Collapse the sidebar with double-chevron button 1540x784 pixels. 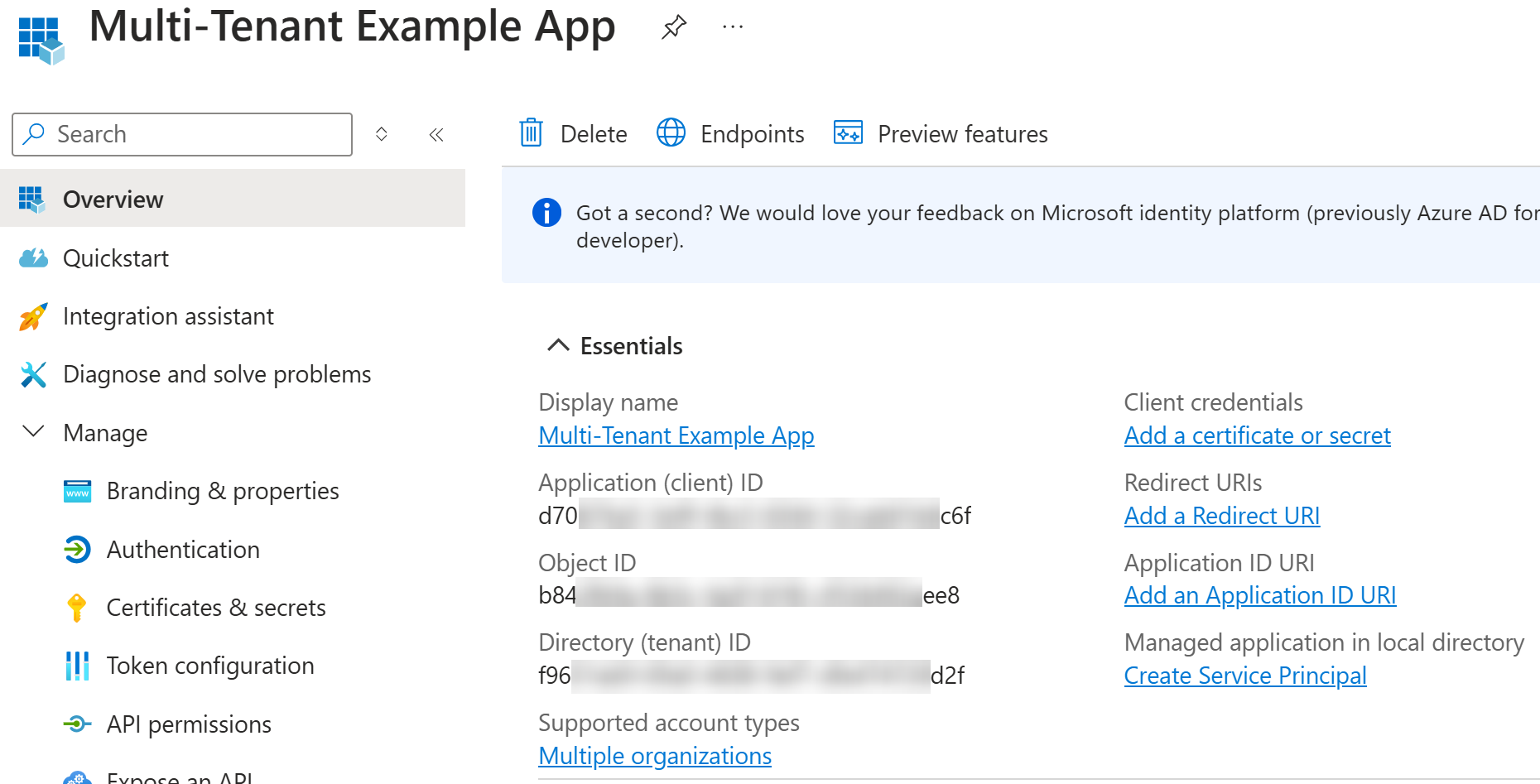436,134
